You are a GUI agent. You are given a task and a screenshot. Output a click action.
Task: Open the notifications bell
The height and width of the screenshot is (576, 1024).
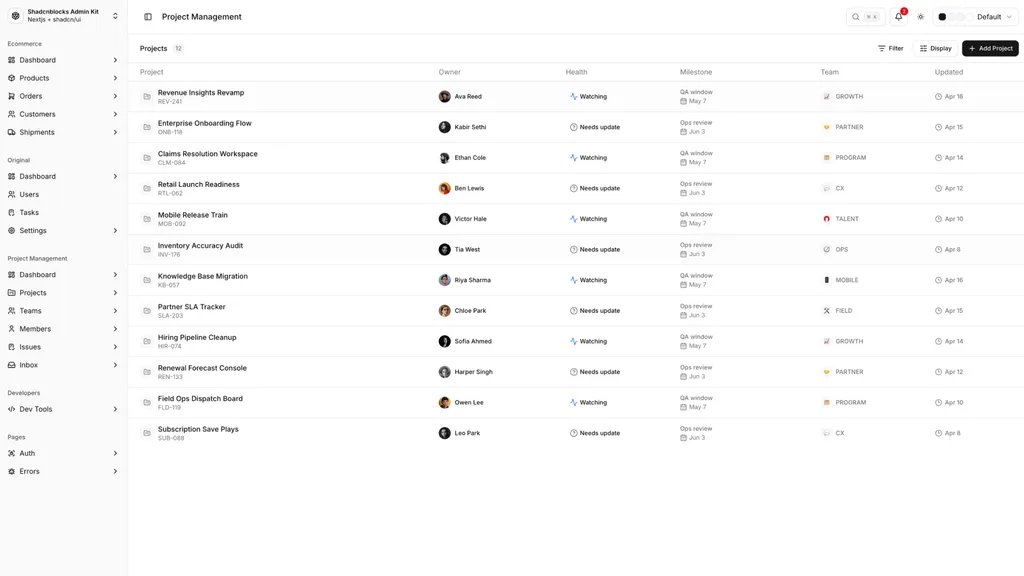tap(899, 17)
